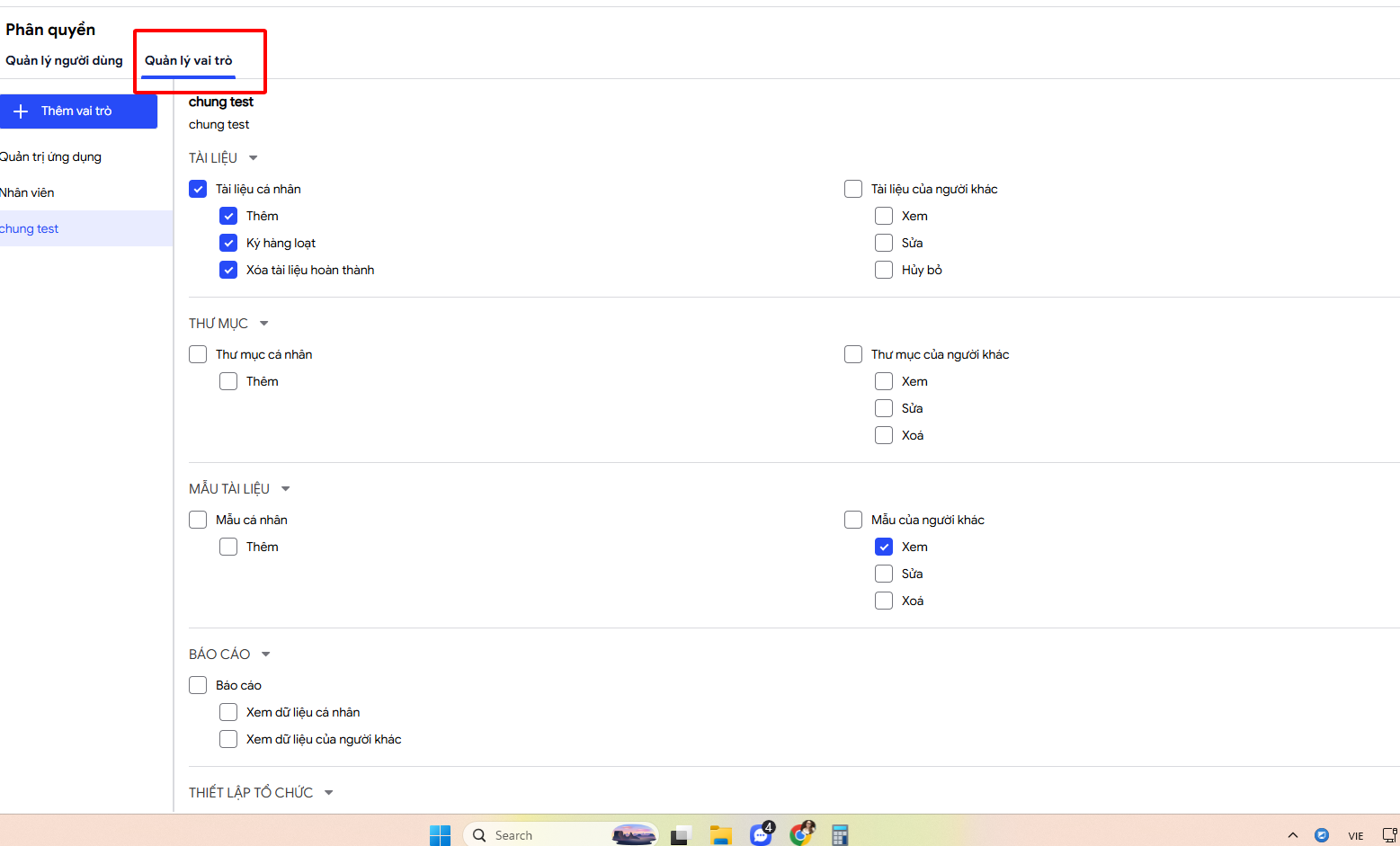Open Google Chrome from the taskbar
Viewport: 1400px width, 846px height.
(x=802, y=833)
